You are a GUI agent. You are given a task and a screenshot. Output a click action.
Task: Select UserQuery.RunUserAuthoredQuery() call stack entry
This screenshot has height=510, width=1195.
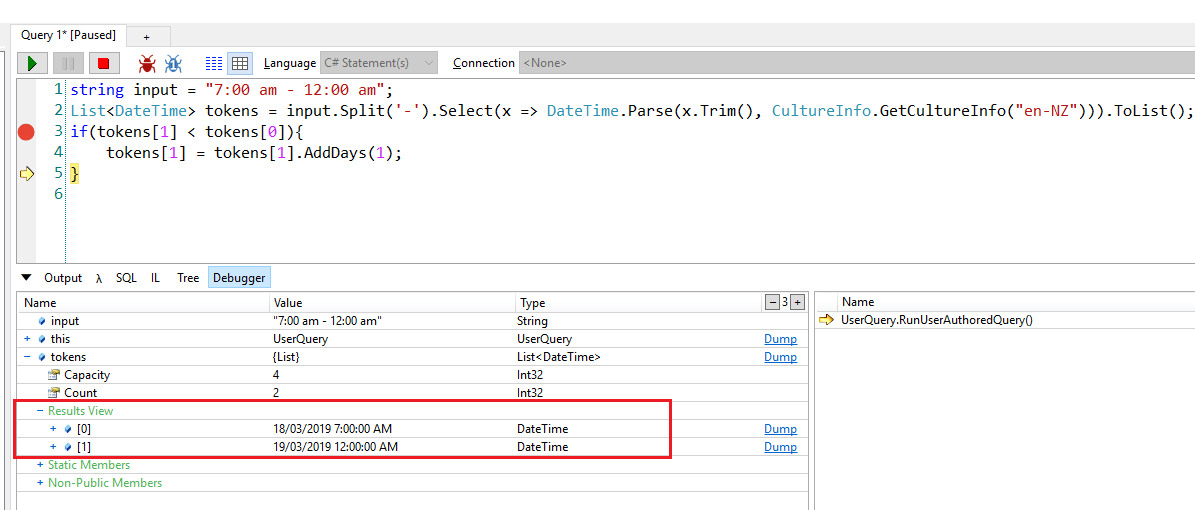(936, 320)
